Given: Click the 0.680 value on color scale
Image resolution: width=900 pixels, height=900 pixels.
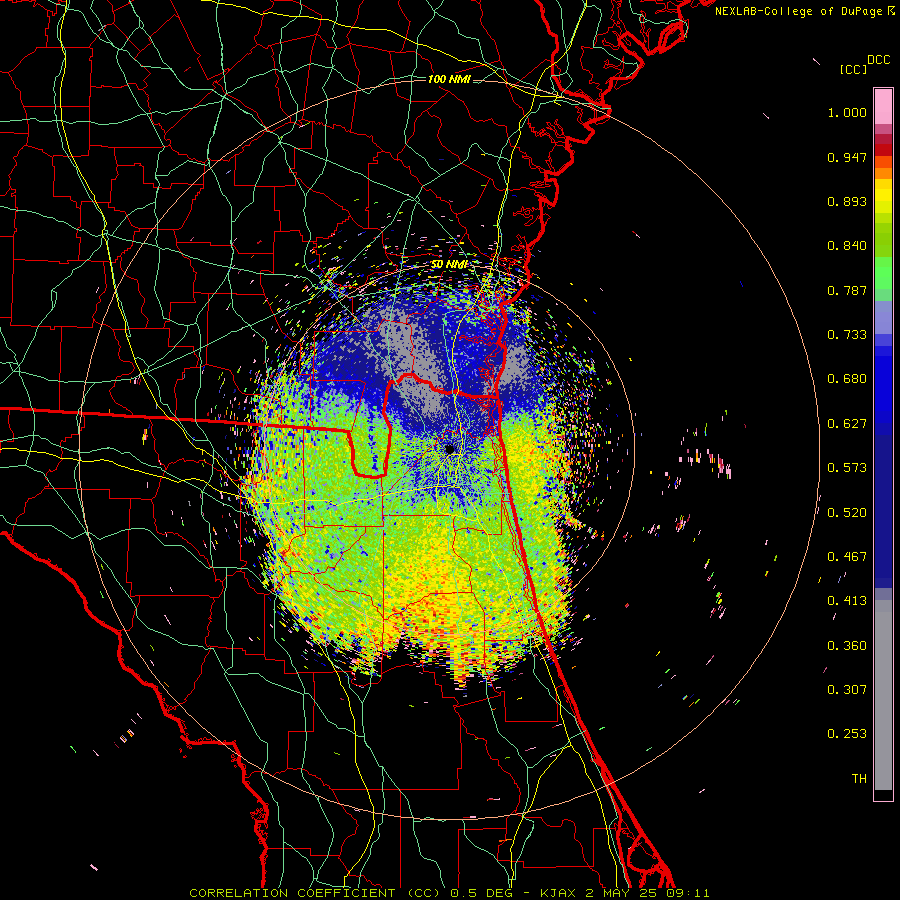Looking at the screenshot, I should (847, 379).
